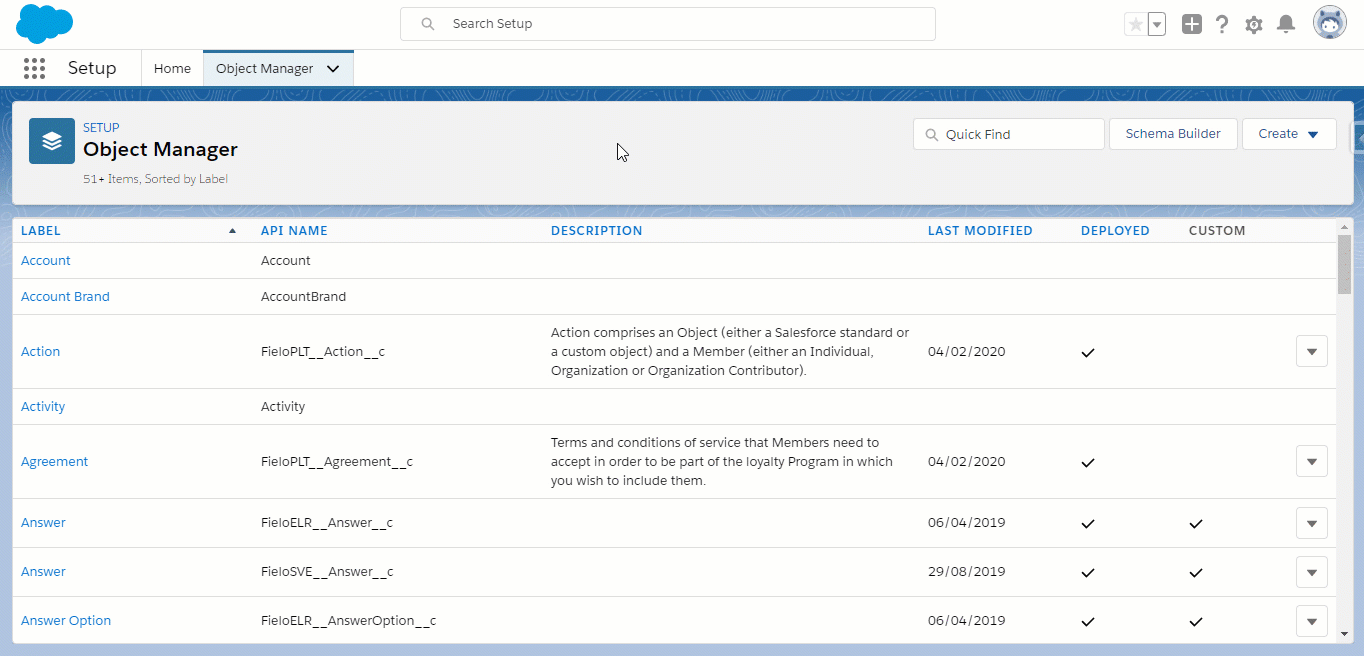Viewport: 1364px width, 656px height.
Task: Open the Answer link for FieloELR__Answer__c
Action: tap(43, 523)
